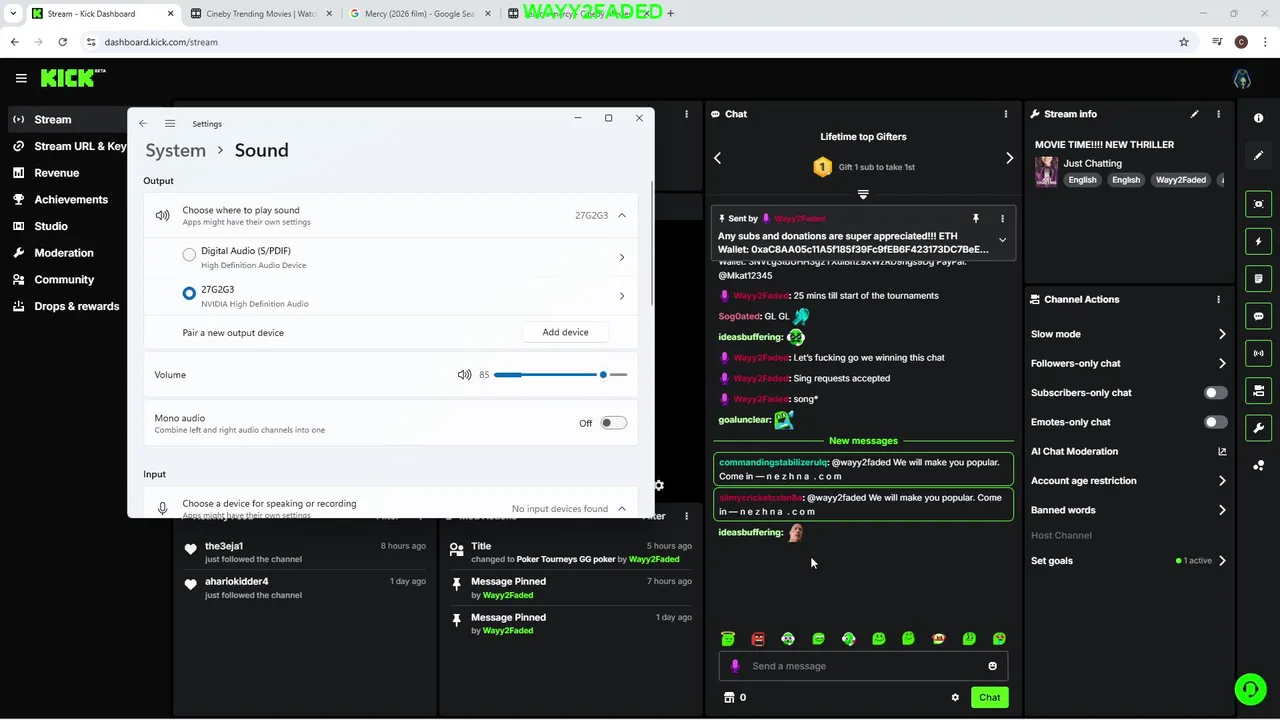Collapse Choose a device for speaking section
1280x720 pixels.
621,509
